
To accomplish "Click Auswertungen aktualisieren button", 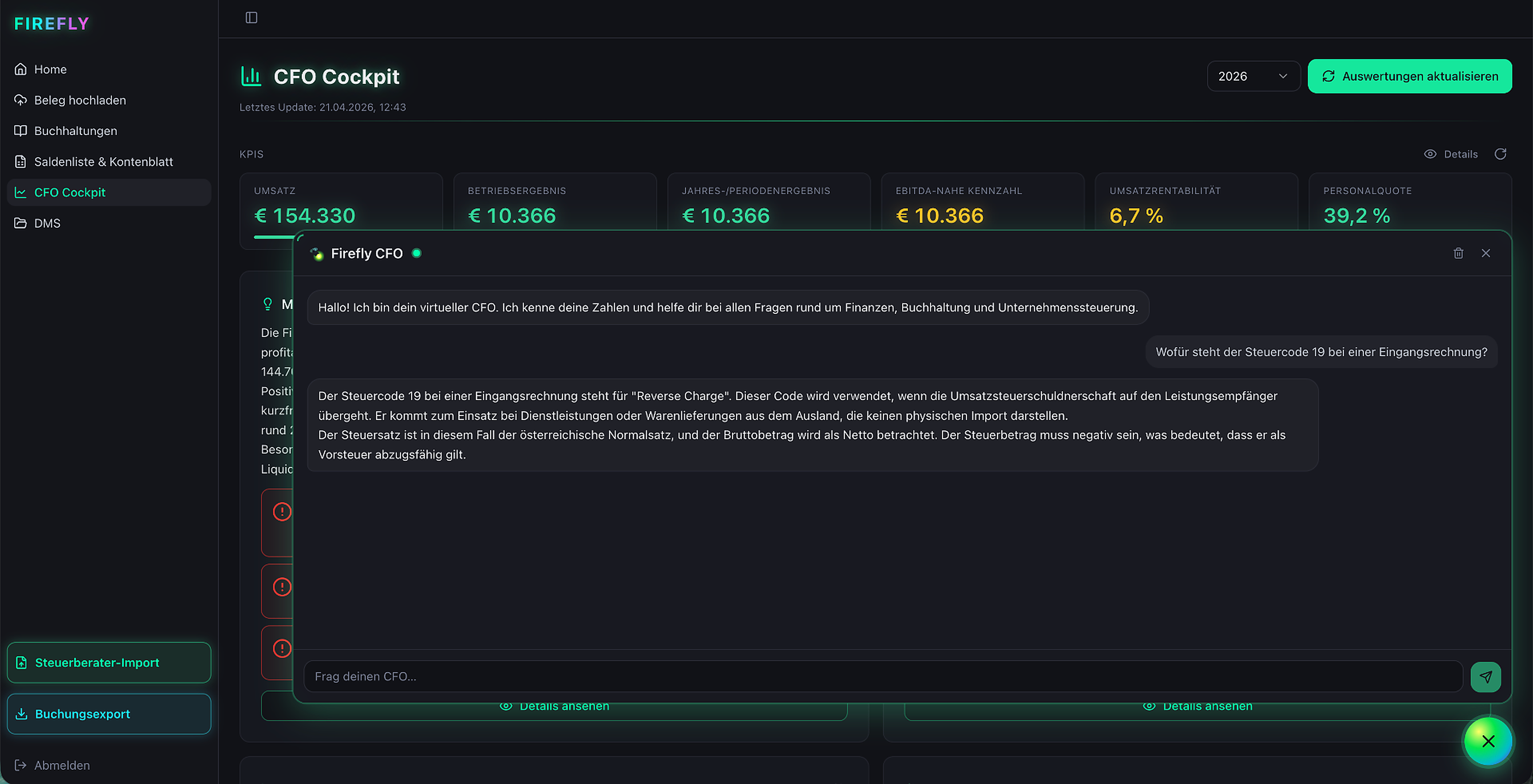I will click(1410, 76).
